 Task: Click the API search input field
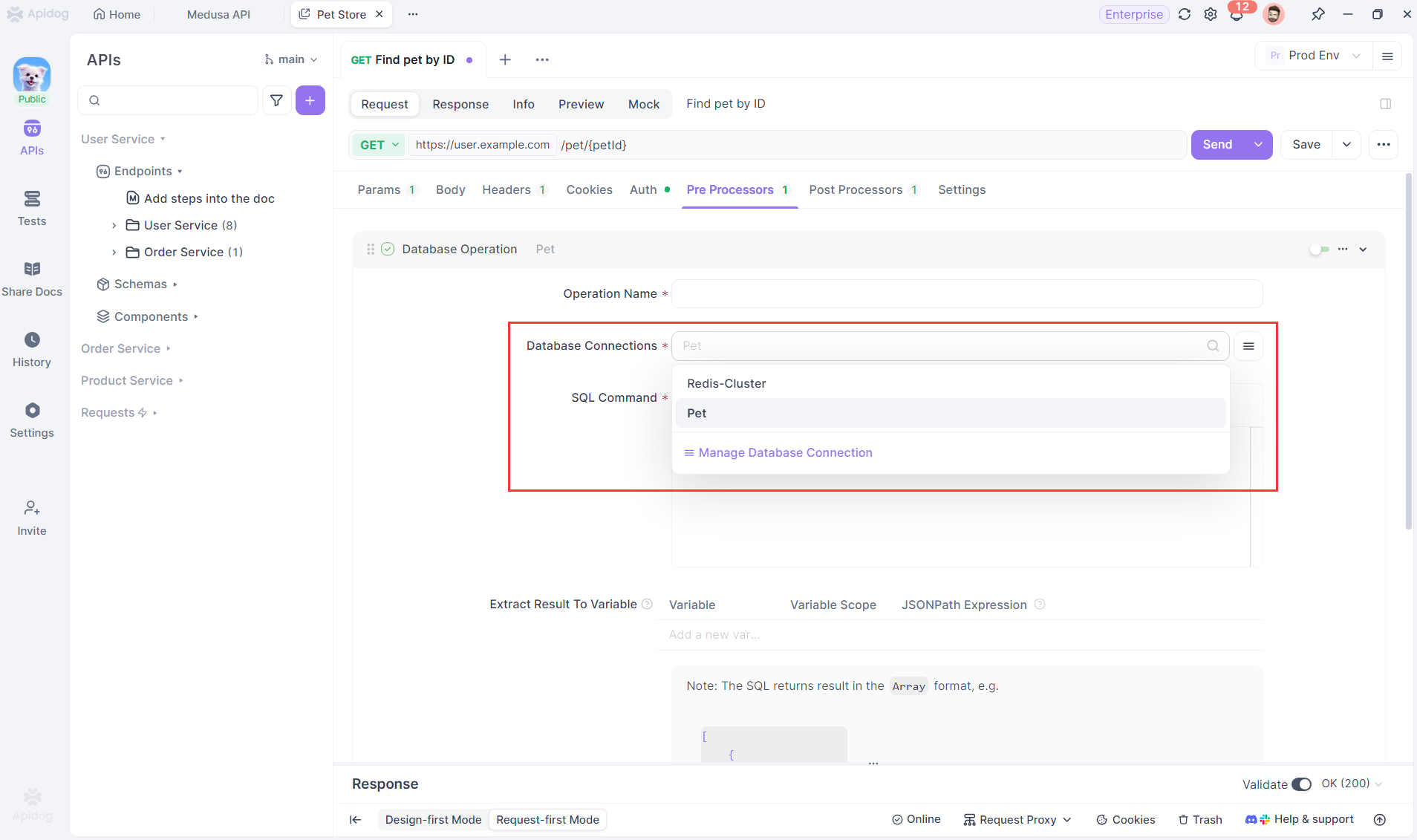[168, 100]
